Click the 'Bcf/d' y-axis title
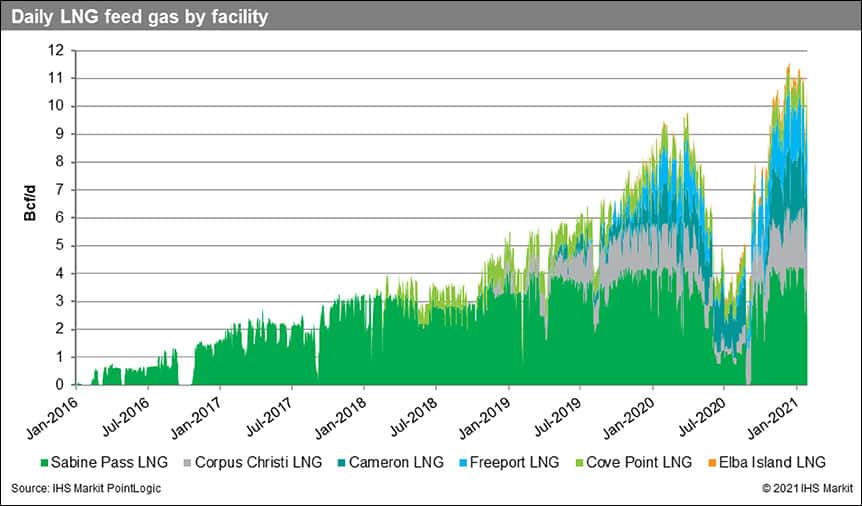 (30, 202)
